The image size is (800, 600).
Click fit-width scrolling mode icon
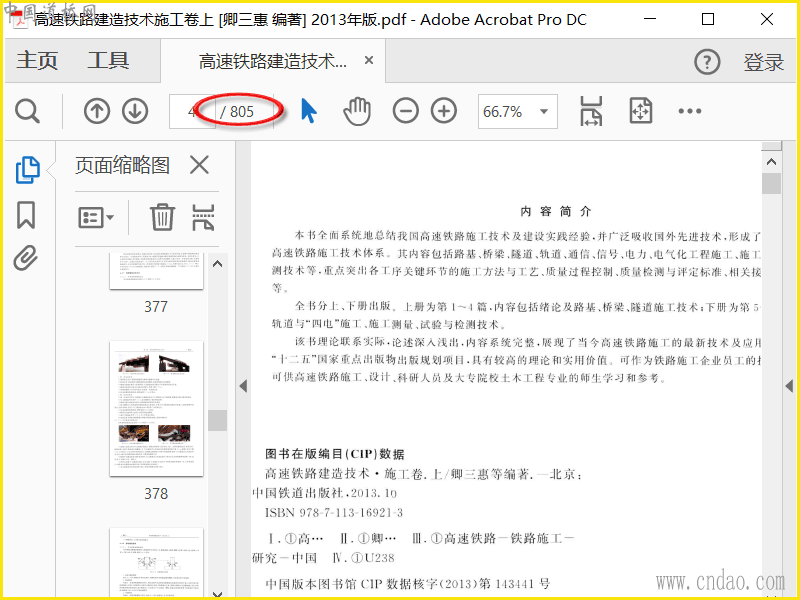(x=591, y=111)
